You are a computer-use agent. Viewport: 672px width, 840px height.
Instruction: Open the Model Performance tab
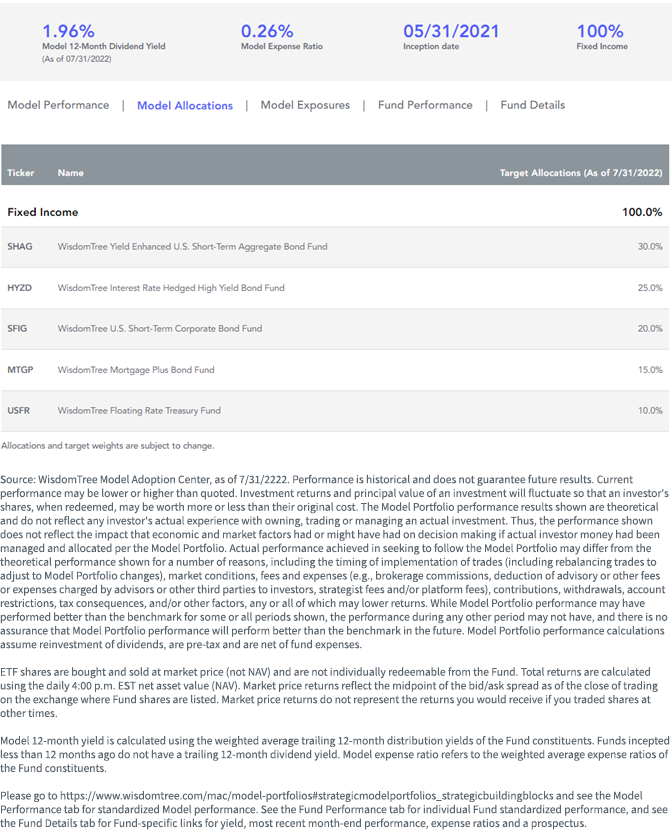click(x=58, y=105)
